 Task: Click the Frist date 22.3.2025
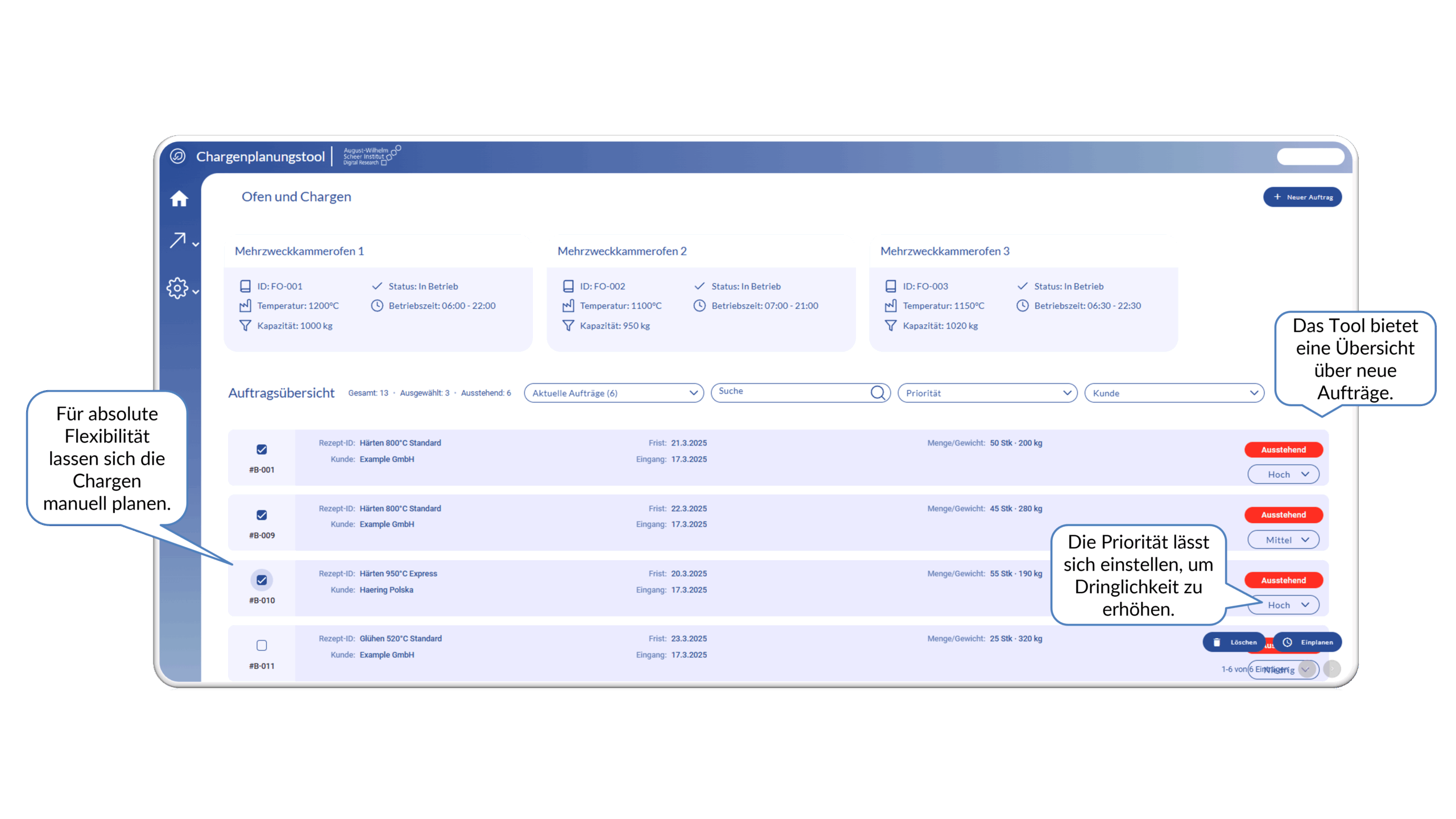pos(689,508)
